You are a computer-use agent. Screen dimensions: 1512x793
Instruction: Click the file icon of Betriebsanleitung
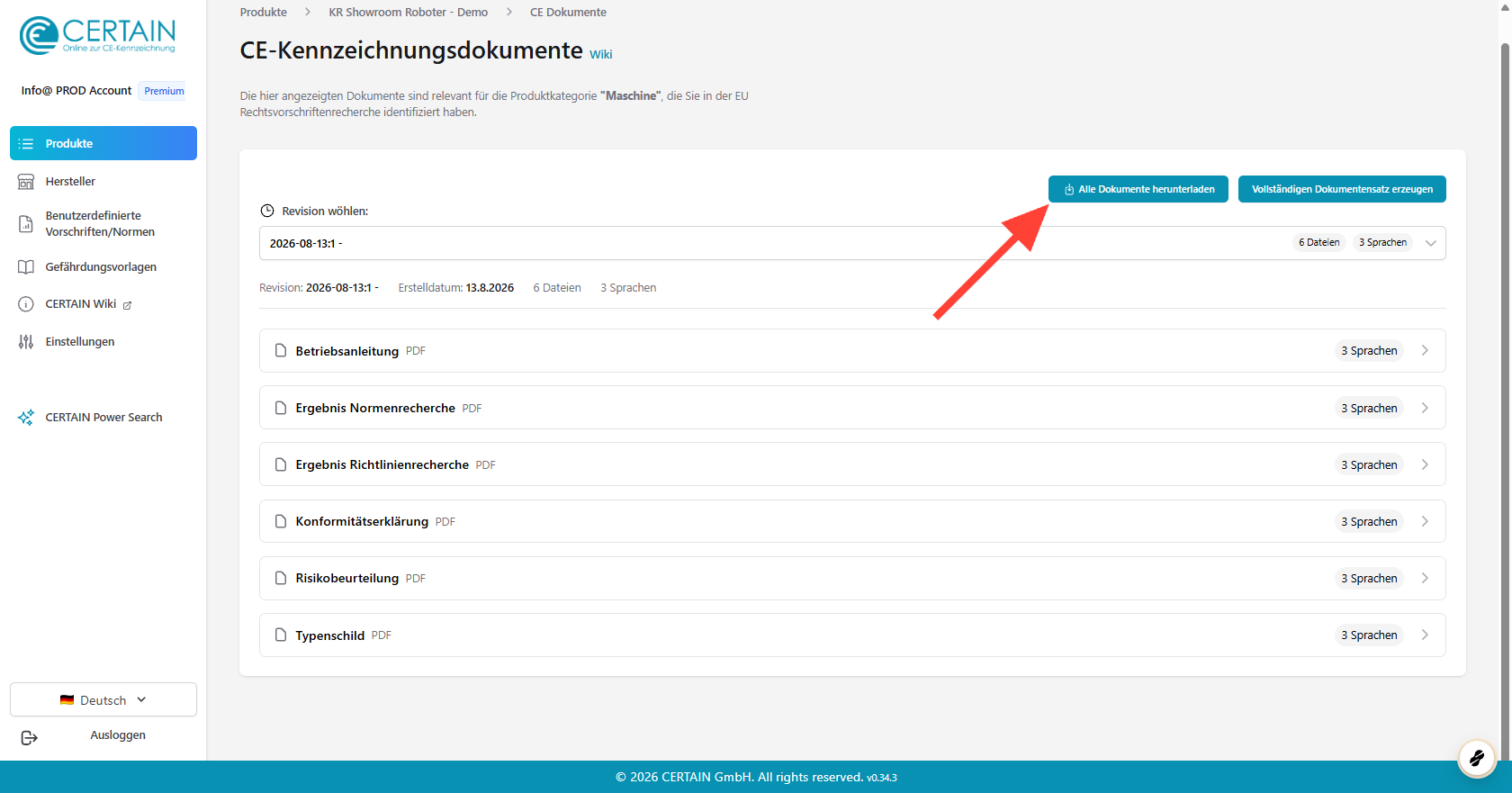281,350
